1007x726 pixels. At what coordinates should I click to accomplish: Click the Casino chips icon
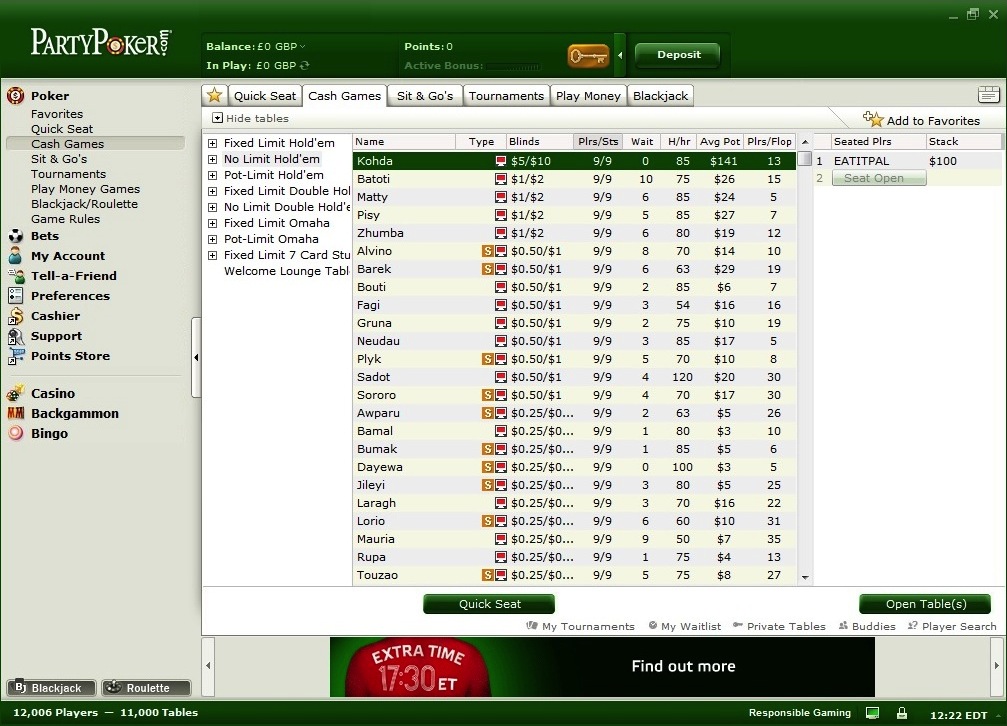(x=15, y=393)
